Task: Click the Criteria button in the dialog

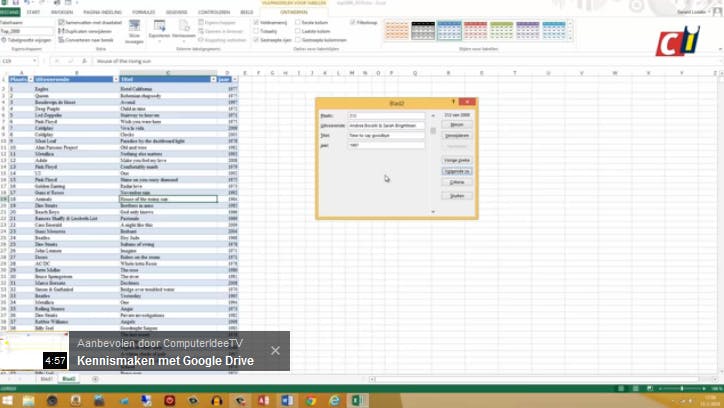Action: (457, 182)
